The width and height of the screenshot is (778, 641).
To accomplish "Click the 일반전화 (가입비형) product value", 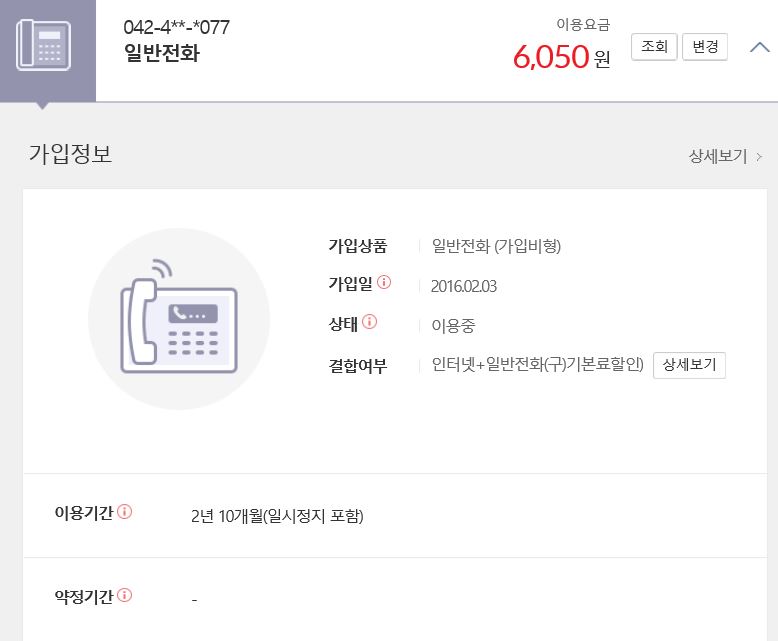I will tap(495, 246).
